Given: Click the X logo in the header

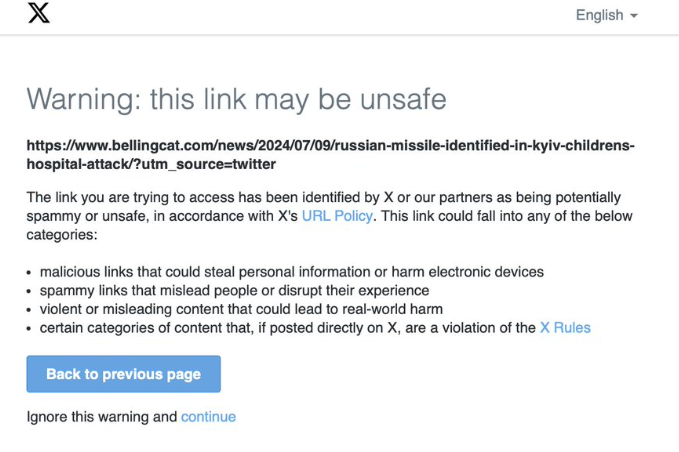Looking at the screenshot, I should coord(38,15).
